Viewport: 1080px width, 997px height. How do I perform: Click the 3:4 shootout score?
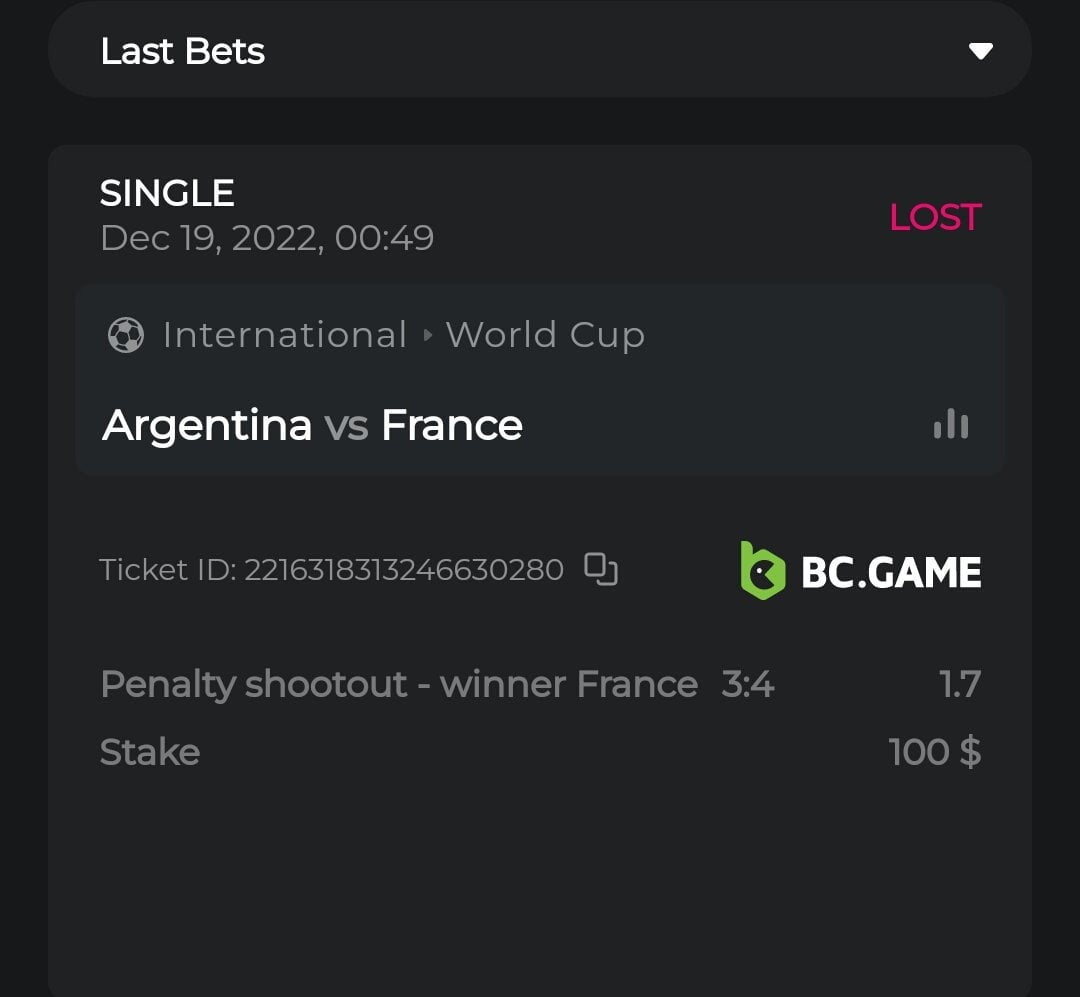(748, 685)
